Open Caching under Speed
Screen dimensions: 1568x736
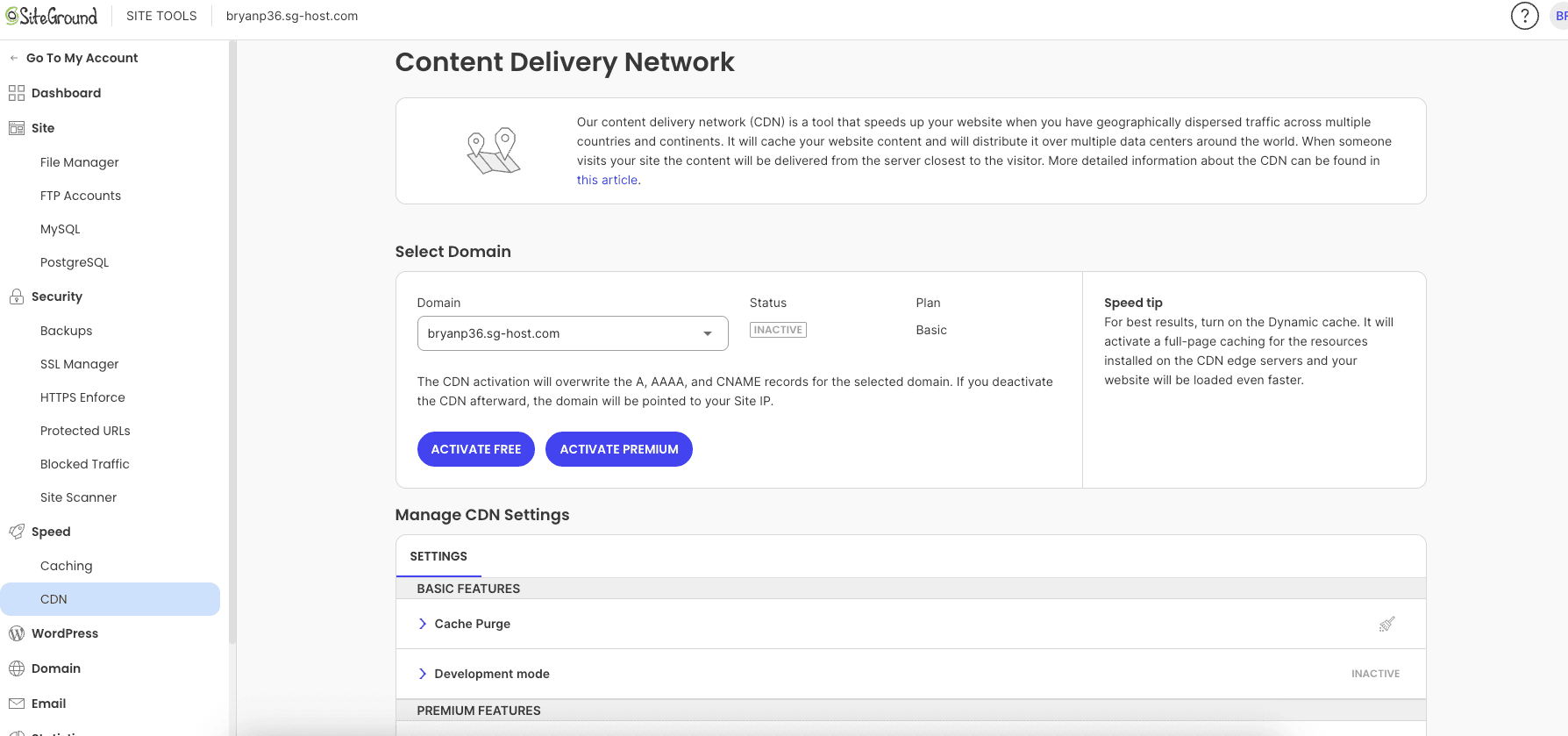pos(67,566)
